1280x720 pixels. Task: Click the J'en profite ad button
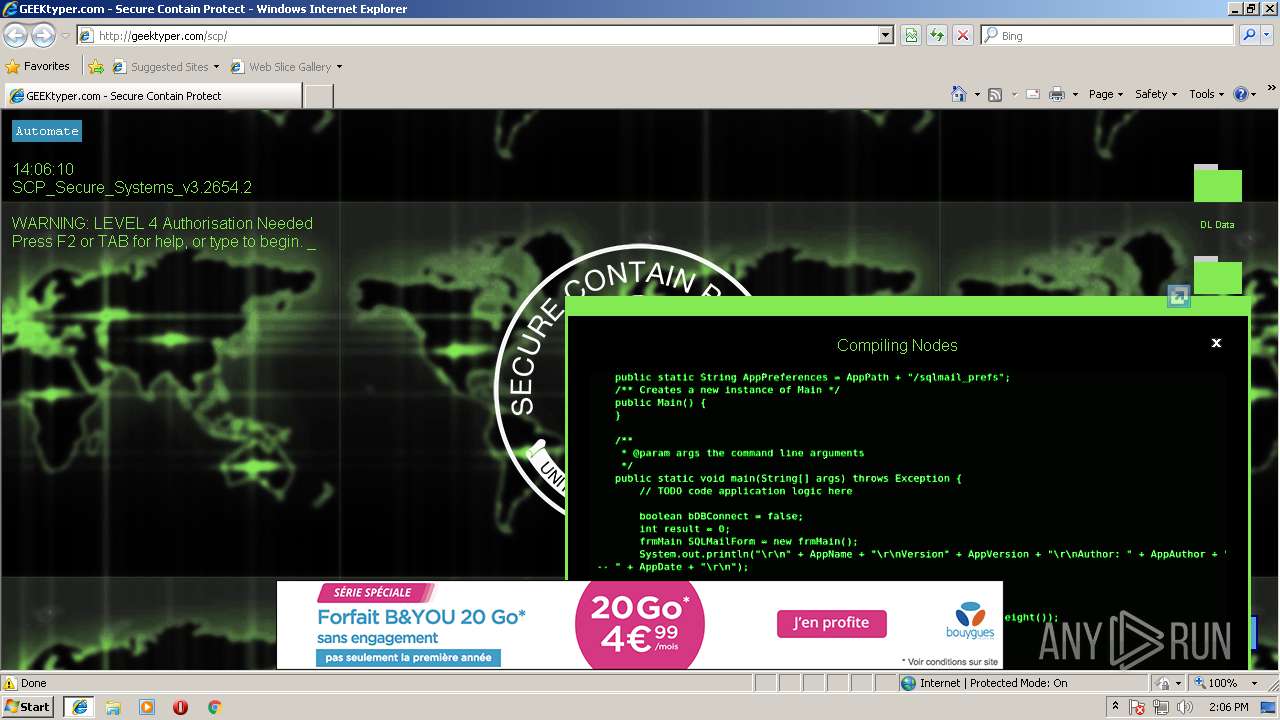tap(831, 623)
